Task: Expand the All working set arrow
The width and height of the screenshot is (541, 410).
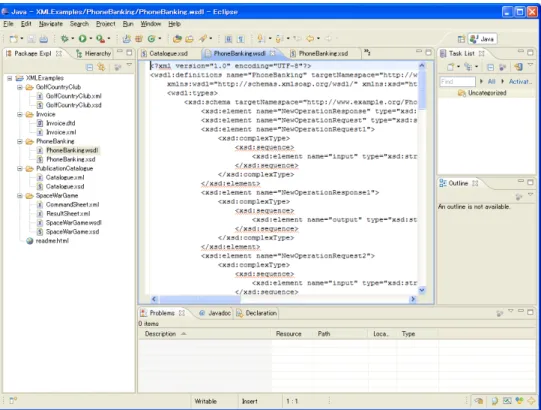Action: [x=482, y=81]
